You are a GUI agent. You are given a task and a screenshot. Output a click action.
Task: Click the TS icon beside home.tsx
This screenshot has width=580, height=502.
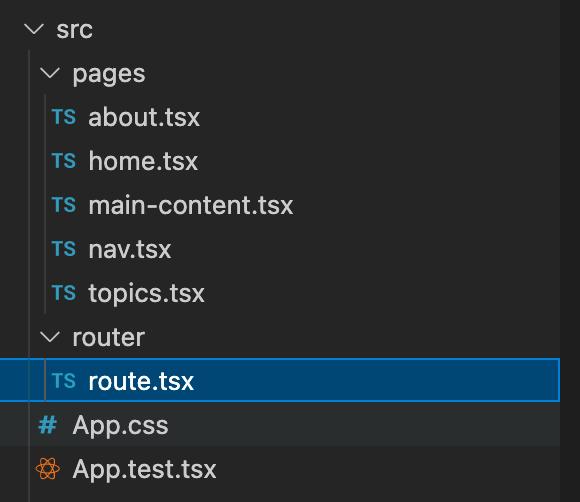coord(64,161)
